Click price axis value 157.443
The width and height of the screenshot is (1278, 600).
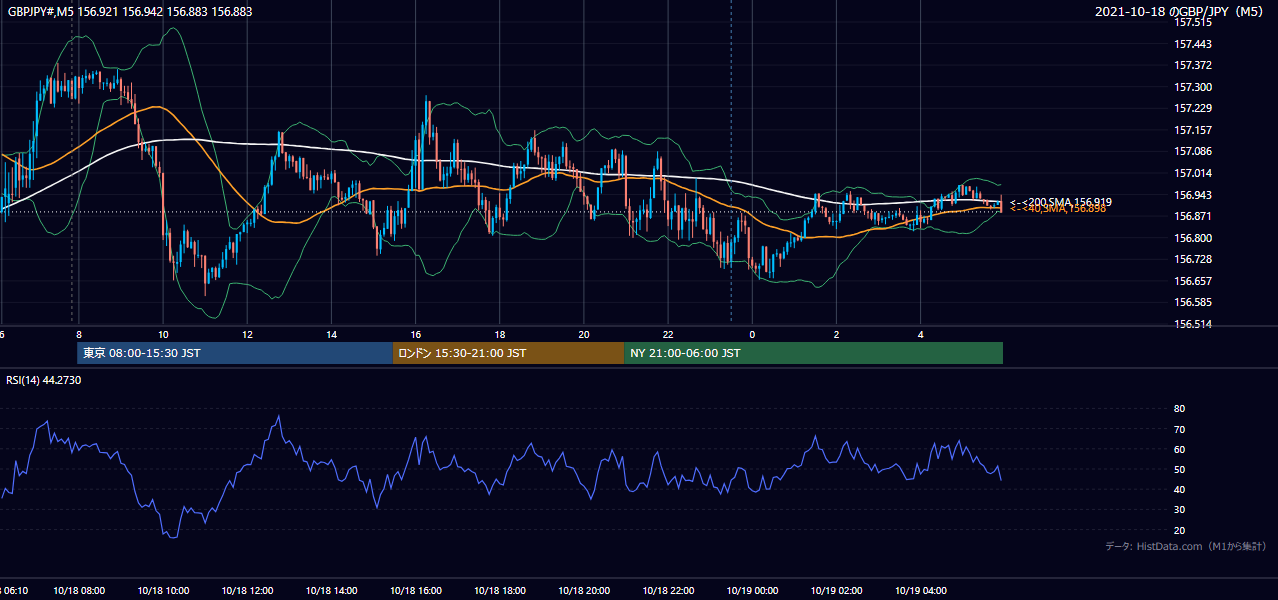1192,44
